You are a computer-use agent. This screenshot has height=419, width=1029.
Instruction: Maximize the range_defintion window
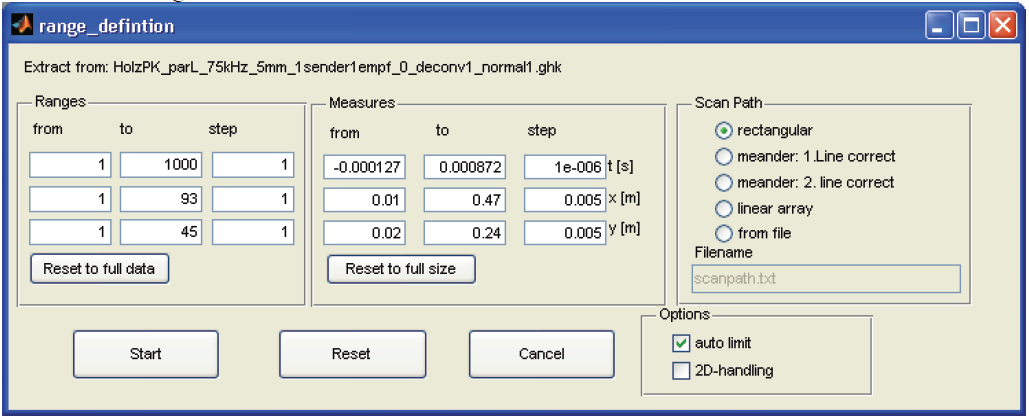970,26
